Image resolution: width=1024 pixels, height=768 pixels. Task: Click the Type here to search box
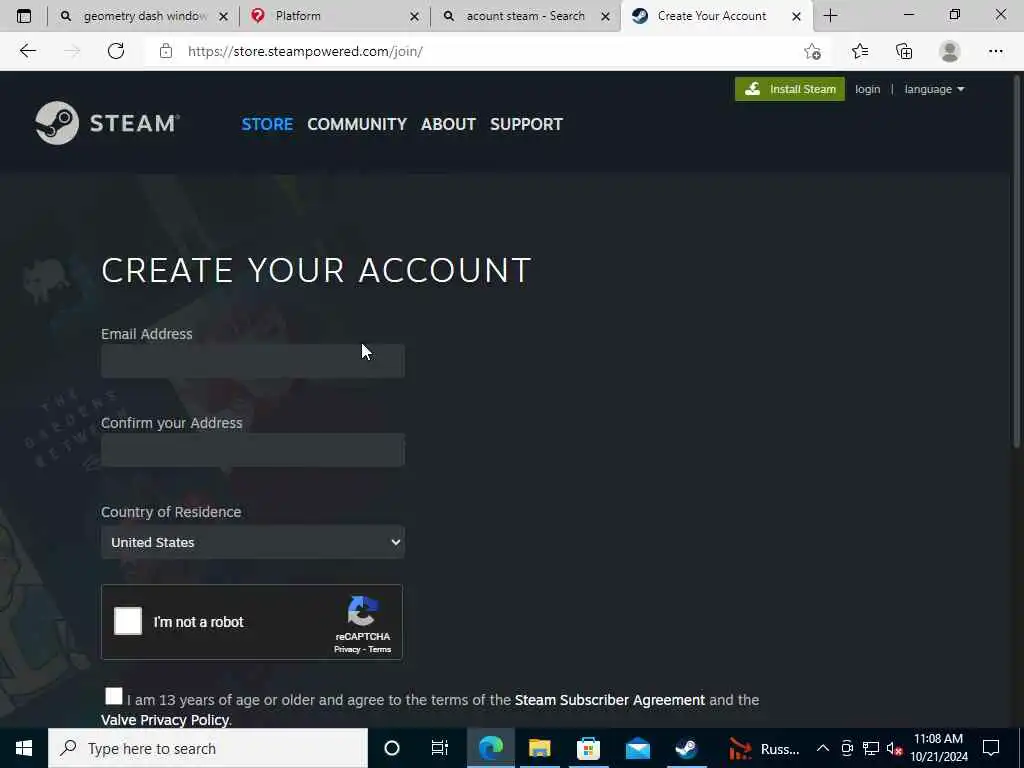pyautogui.click(x=208, y=748)
